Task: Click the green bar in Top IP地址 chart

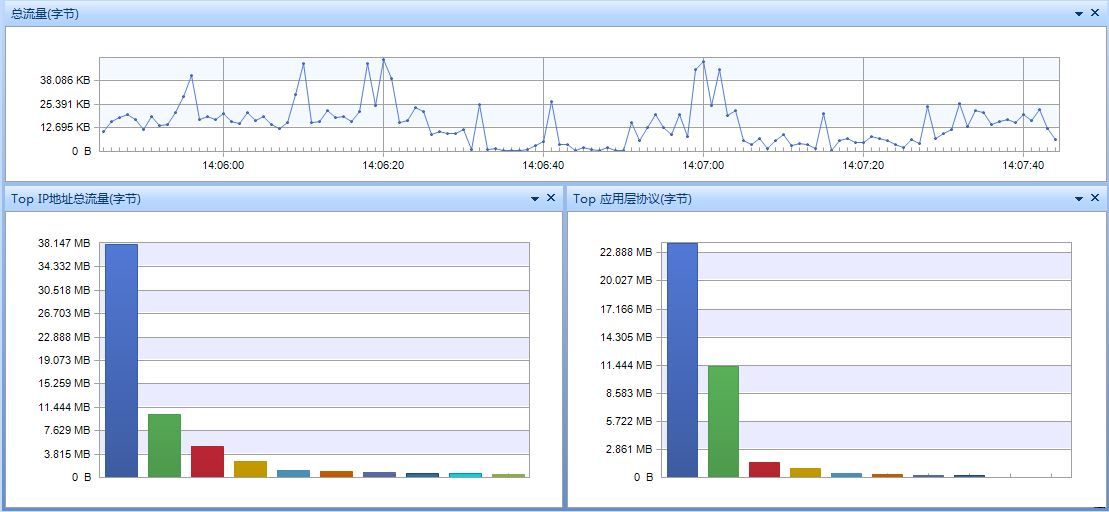Action: [164, 445]
